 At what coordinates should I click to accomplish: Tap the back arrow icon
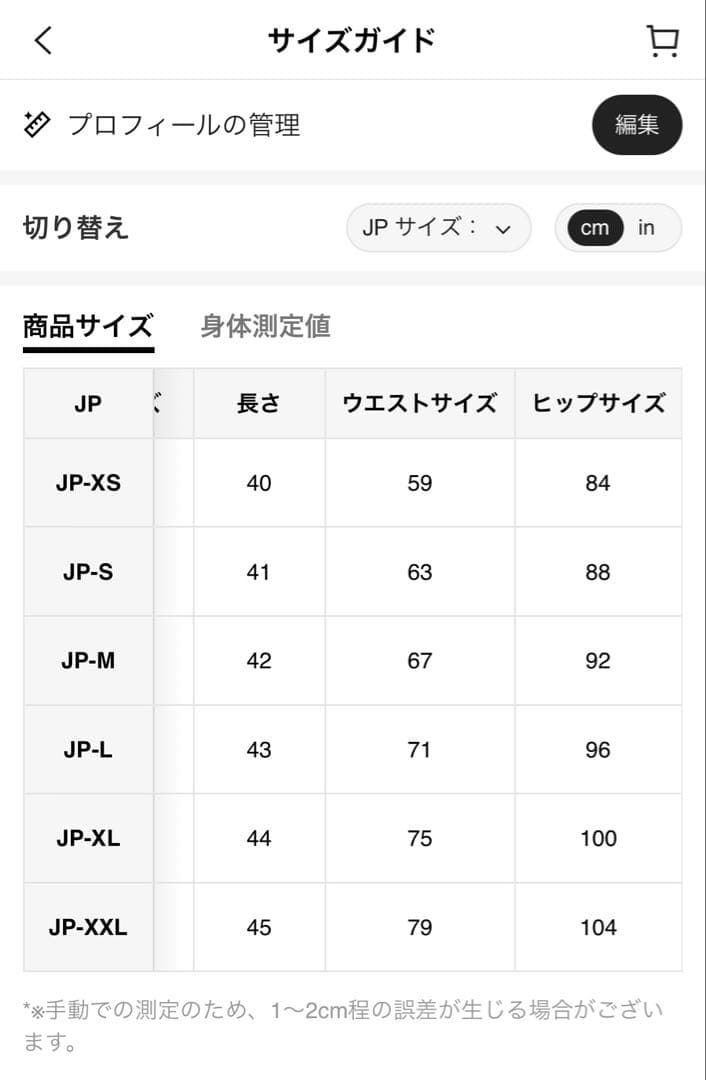43,40
